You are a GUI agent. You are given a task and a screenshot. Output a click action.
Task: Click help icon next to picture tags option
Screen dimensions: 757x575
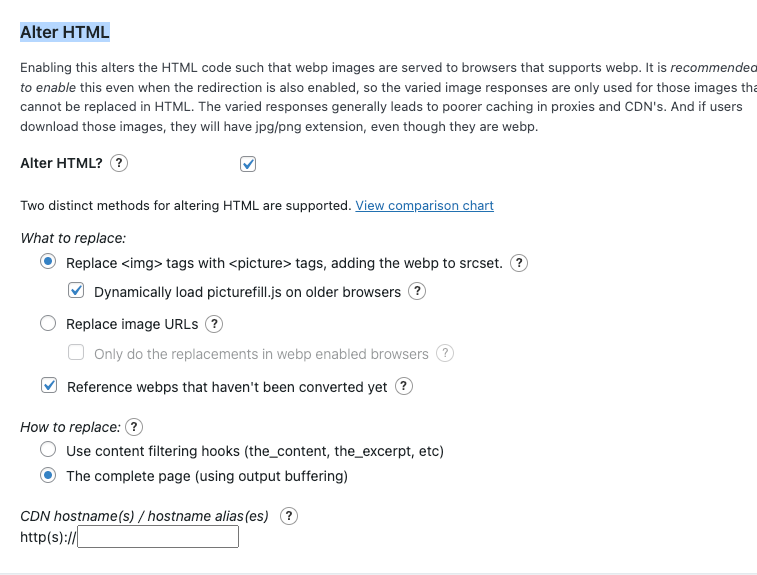point(519,263)
